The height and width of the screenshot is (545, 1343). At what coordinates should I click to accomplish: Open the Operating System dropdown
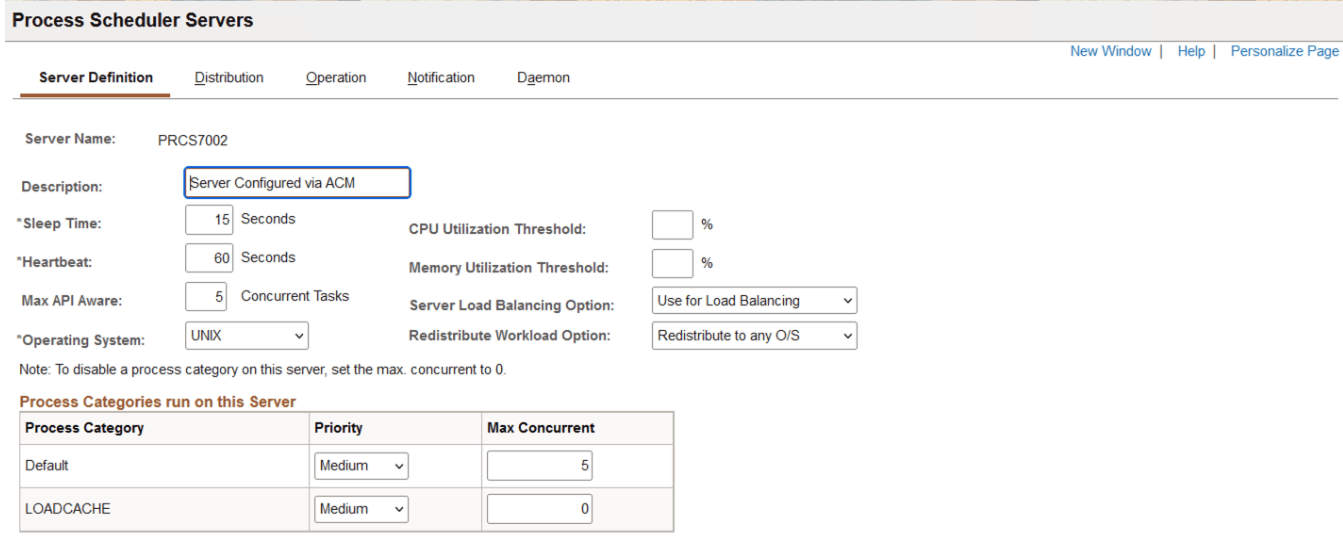[247, 336]
